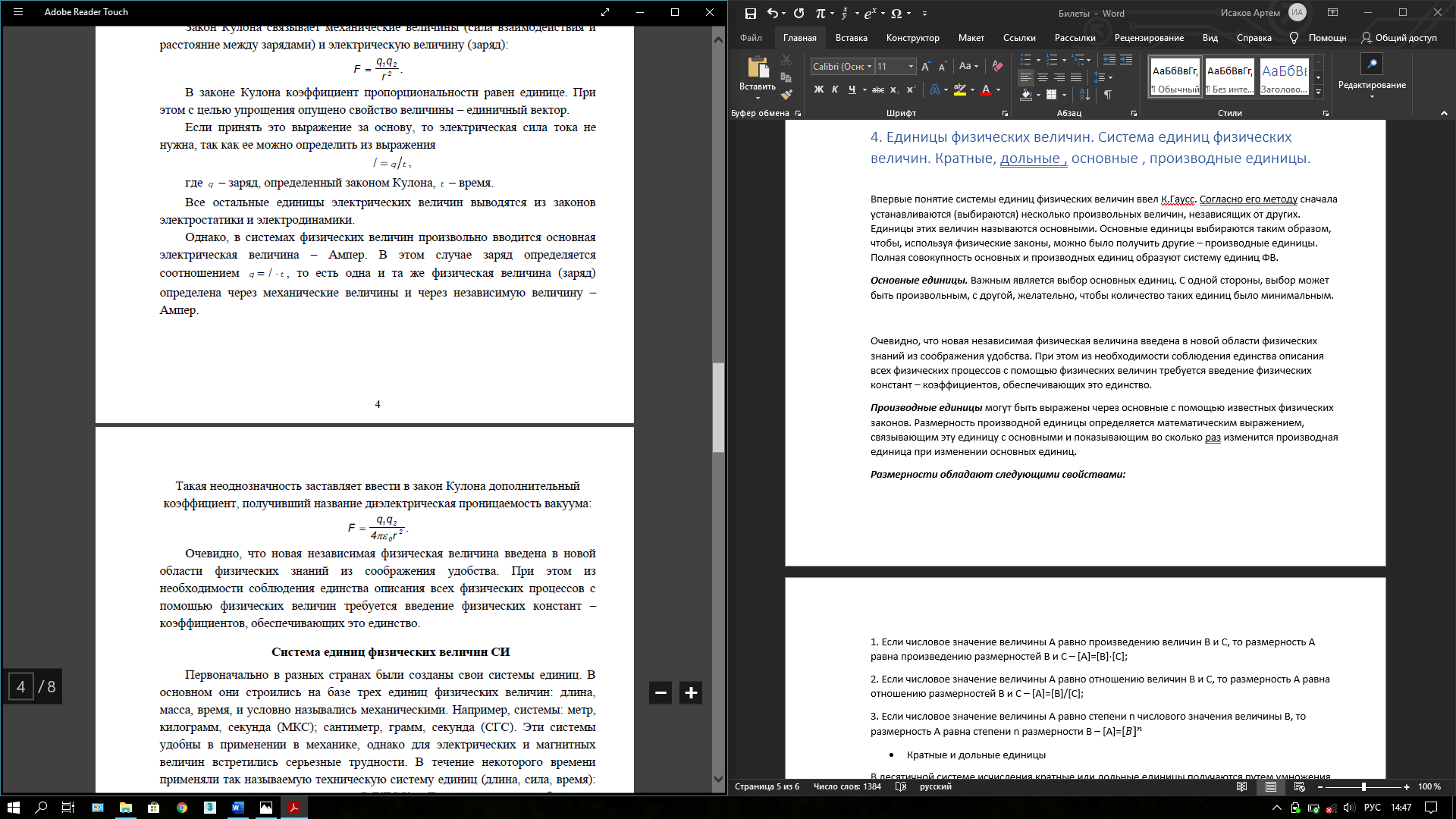Increase font size with the grow font icon
The height and width of the screenshot is (819, 1456).
(x=926, y=67)
